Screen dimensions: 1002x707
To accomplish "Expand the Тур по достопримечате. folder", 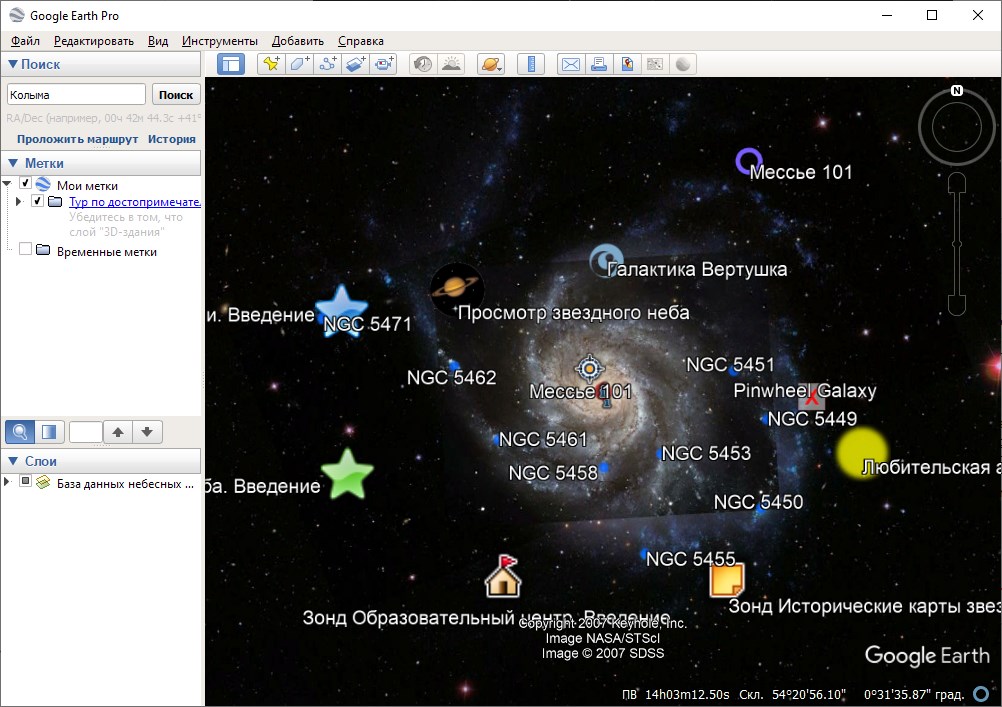I will (19, 201).
